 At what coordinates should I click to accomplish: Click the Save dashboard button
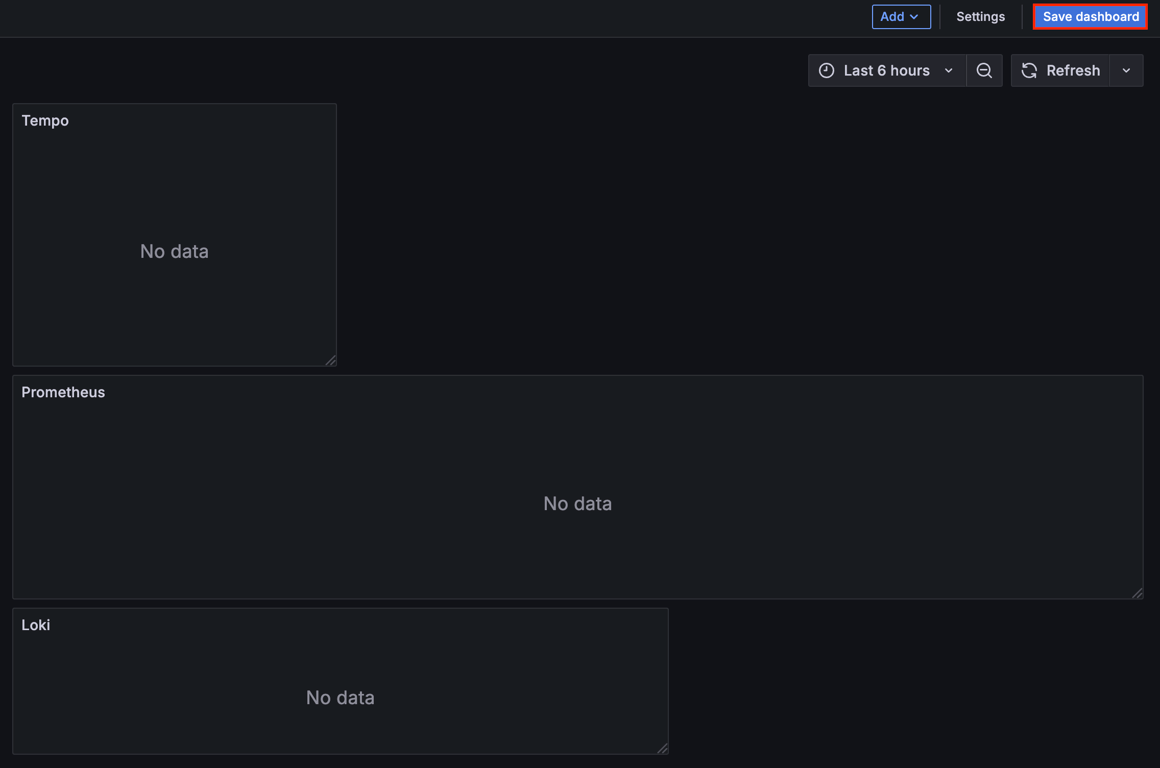tap(1089, 16)
